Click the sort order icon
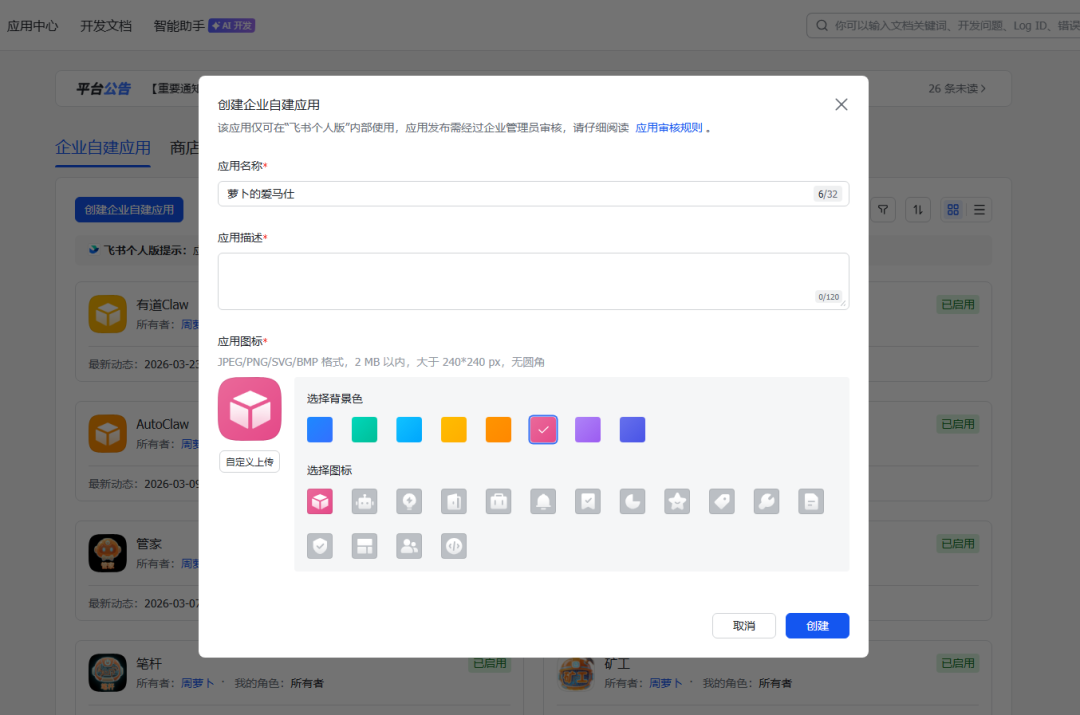The image size is (1080, 715). (x=918, y=209)
